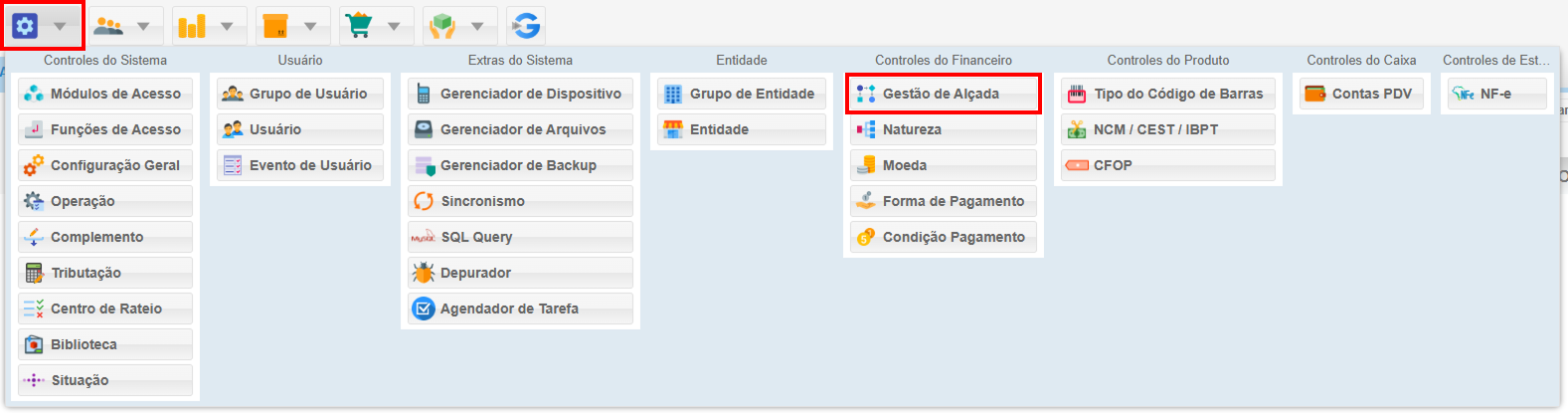The width and height of the screenshot is (1568, 413).
Task: Click the yellow bar chart toolbar icon
Action: coord(192,26)
